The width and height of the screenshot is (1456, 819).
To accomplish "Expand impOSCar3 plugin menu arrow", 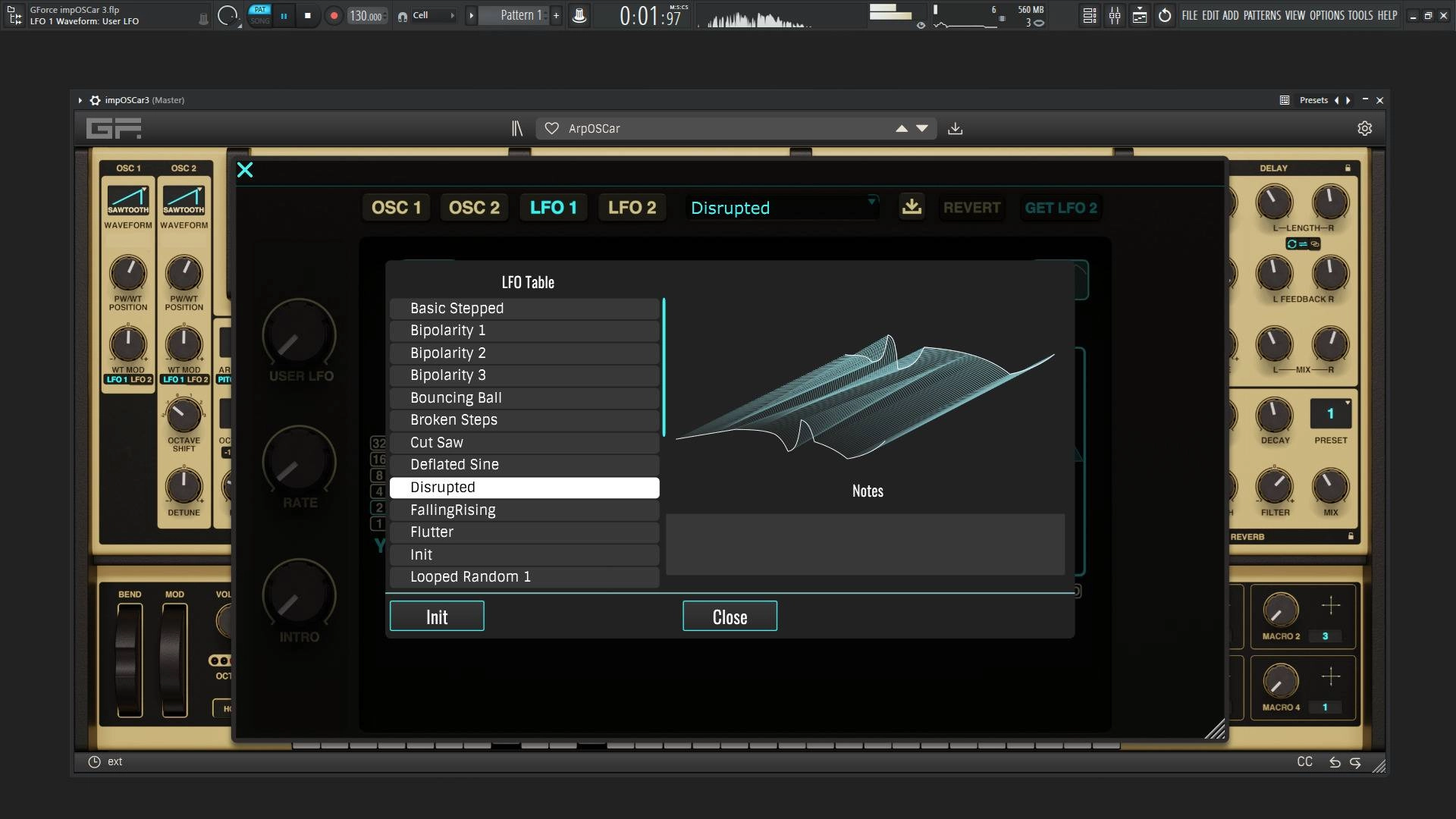I will tap(80, 100).
